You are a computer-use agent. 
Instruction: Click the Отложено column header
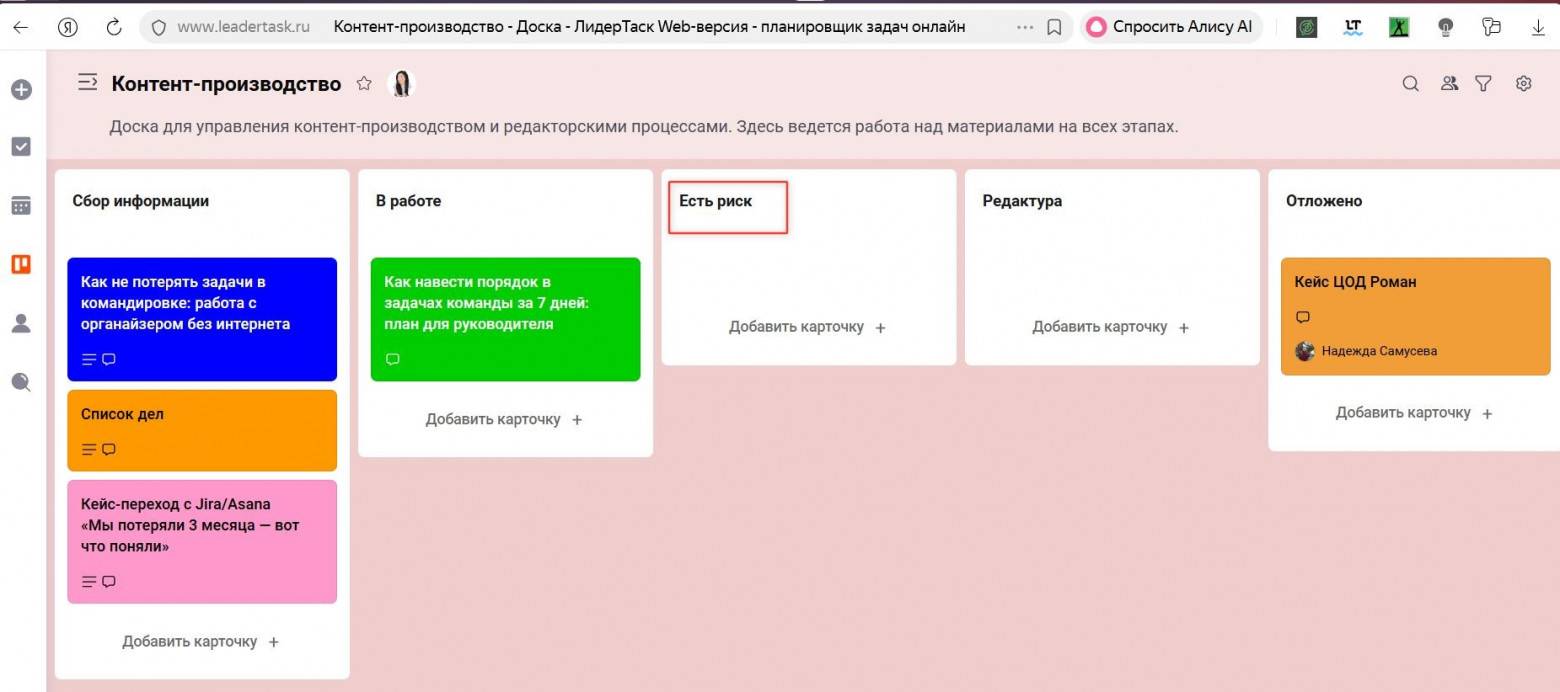(1324, 201)
